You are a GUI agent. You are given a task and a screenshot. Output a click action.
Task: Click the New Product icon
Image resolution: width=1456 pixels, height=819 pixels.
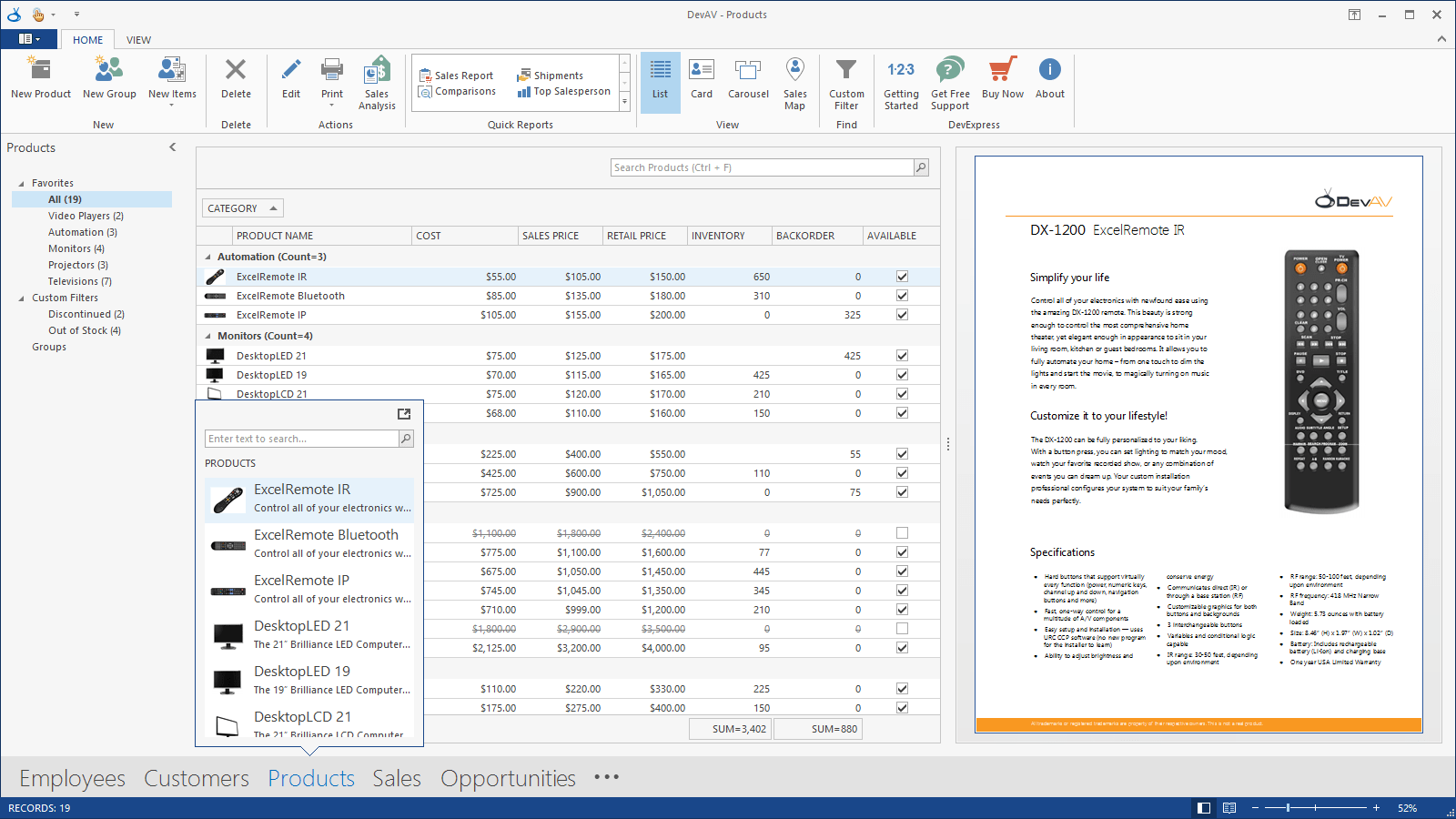pos(41,70)
